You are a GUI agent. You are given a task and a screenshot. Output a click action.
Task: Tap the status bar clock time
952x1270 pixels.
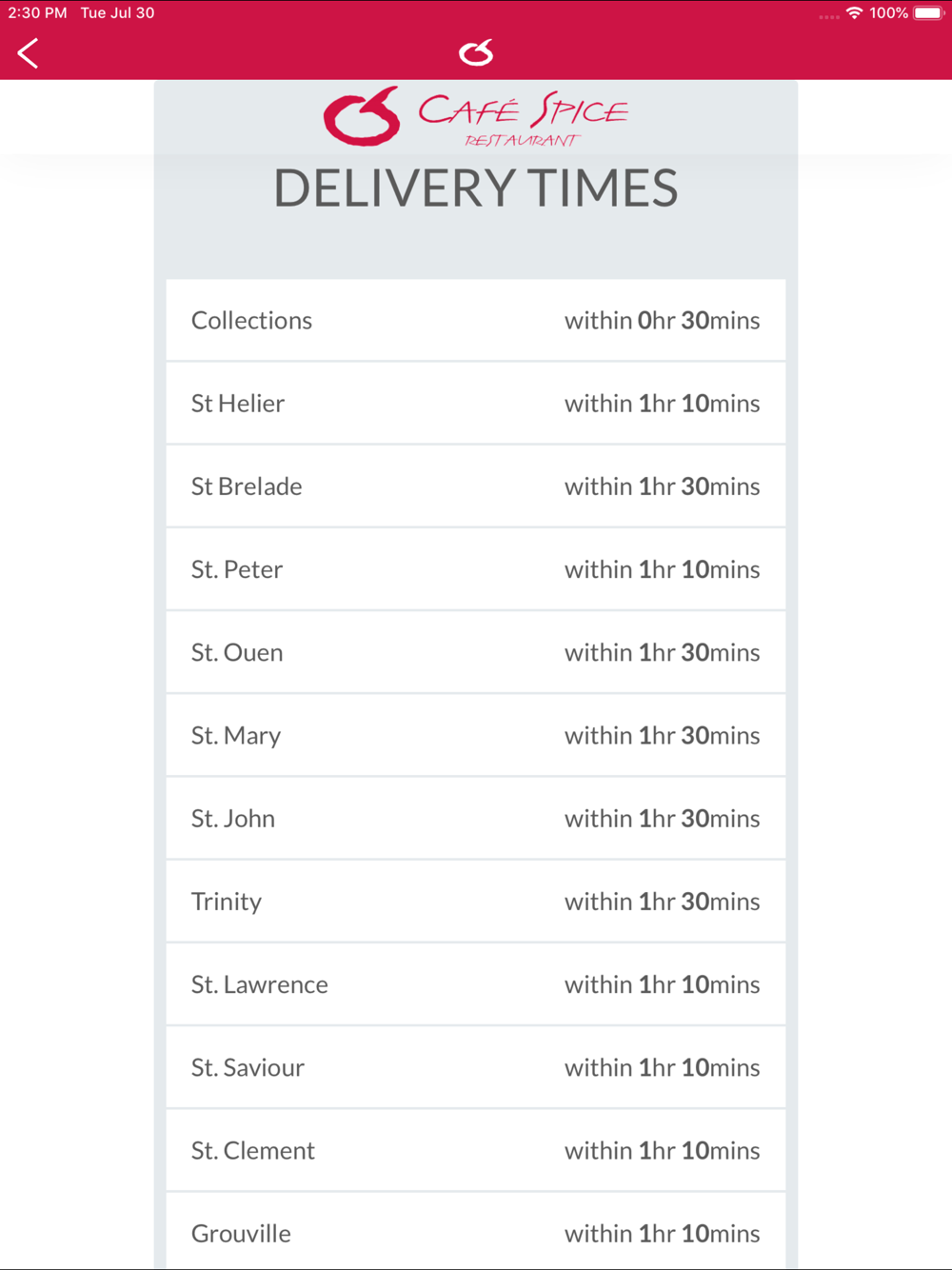(x=37, y=13)
